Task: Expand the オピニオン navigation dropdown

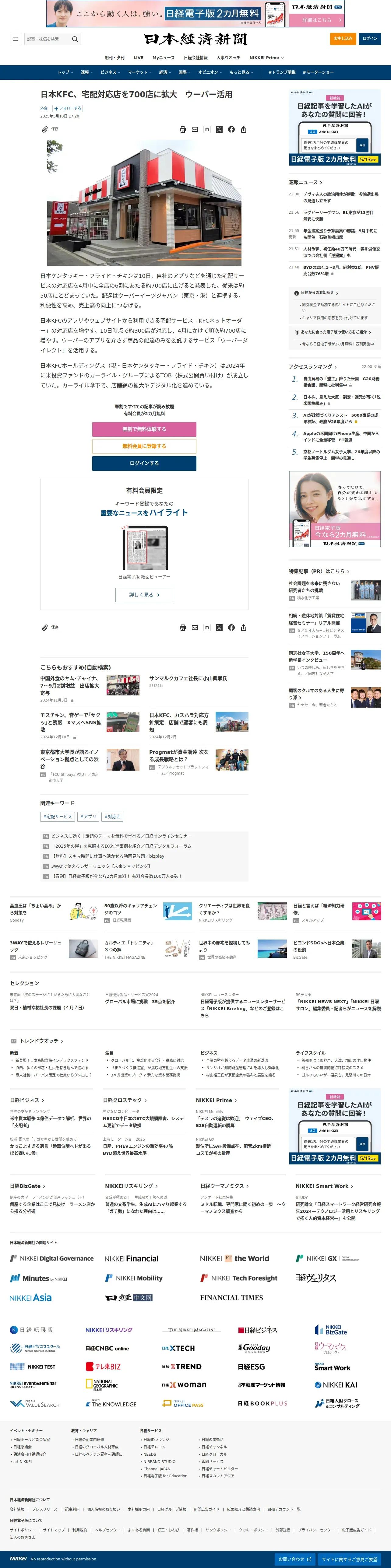Action: [x=210, y=72]
